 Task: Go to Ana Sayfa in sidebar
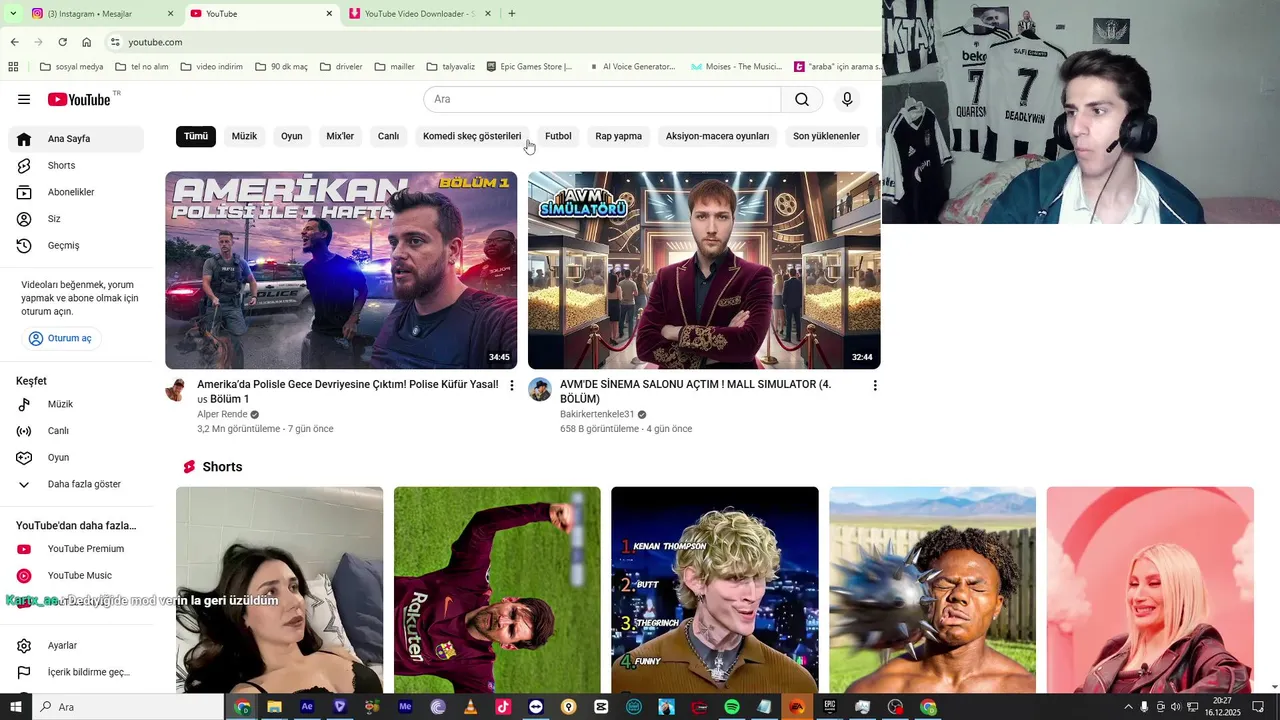(x=76, y=139)
